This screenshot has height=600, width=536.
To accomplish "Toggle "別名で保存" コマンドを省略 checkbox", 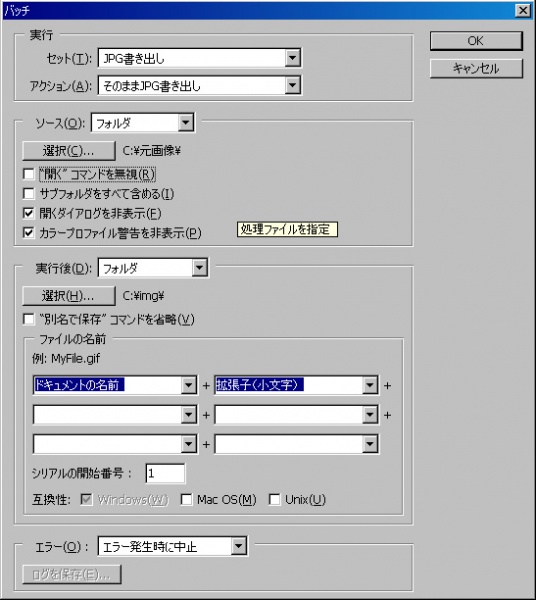I will point(29,319).
